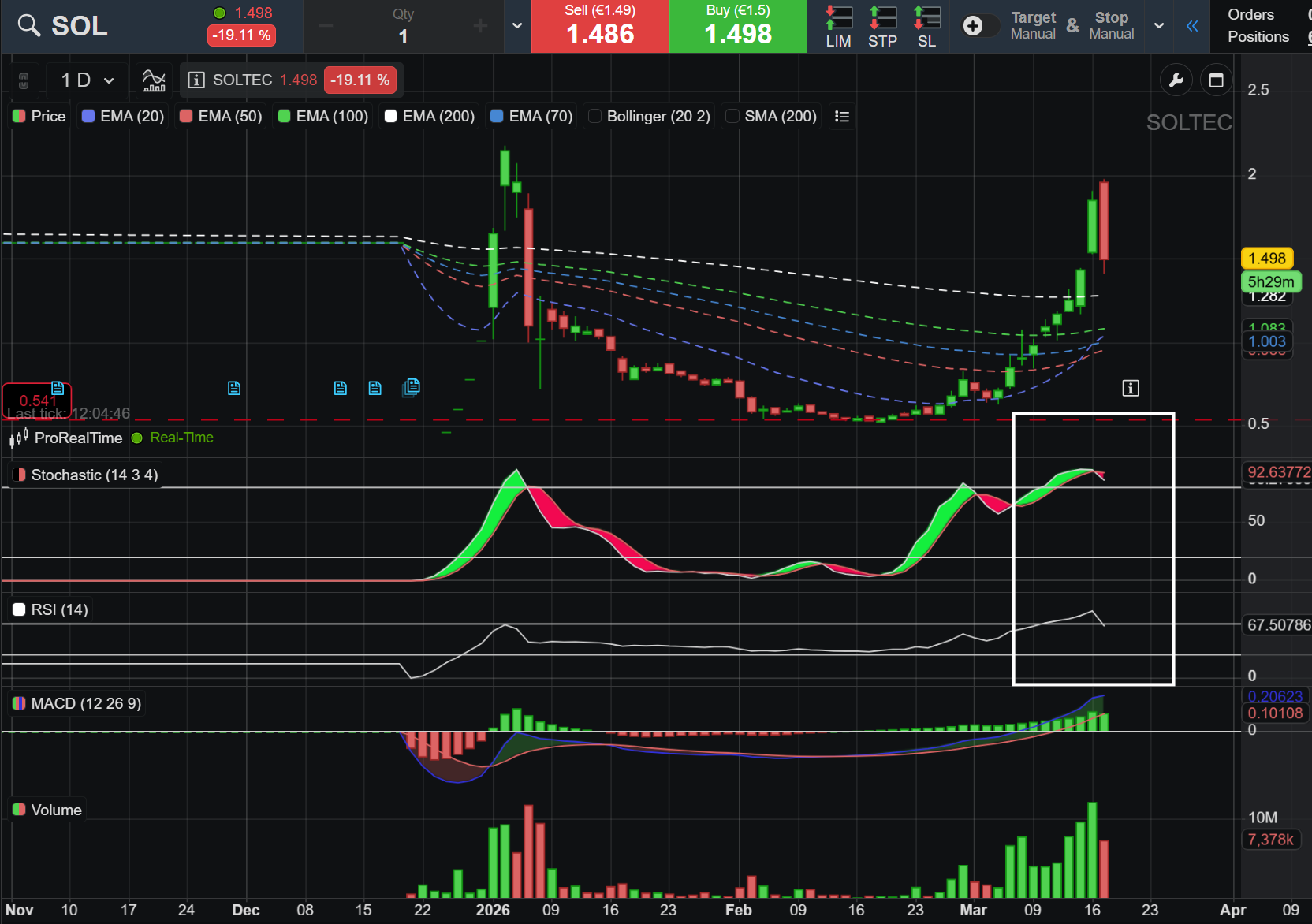
Task: Click the Buy 1.498 button
Action: 738,26
